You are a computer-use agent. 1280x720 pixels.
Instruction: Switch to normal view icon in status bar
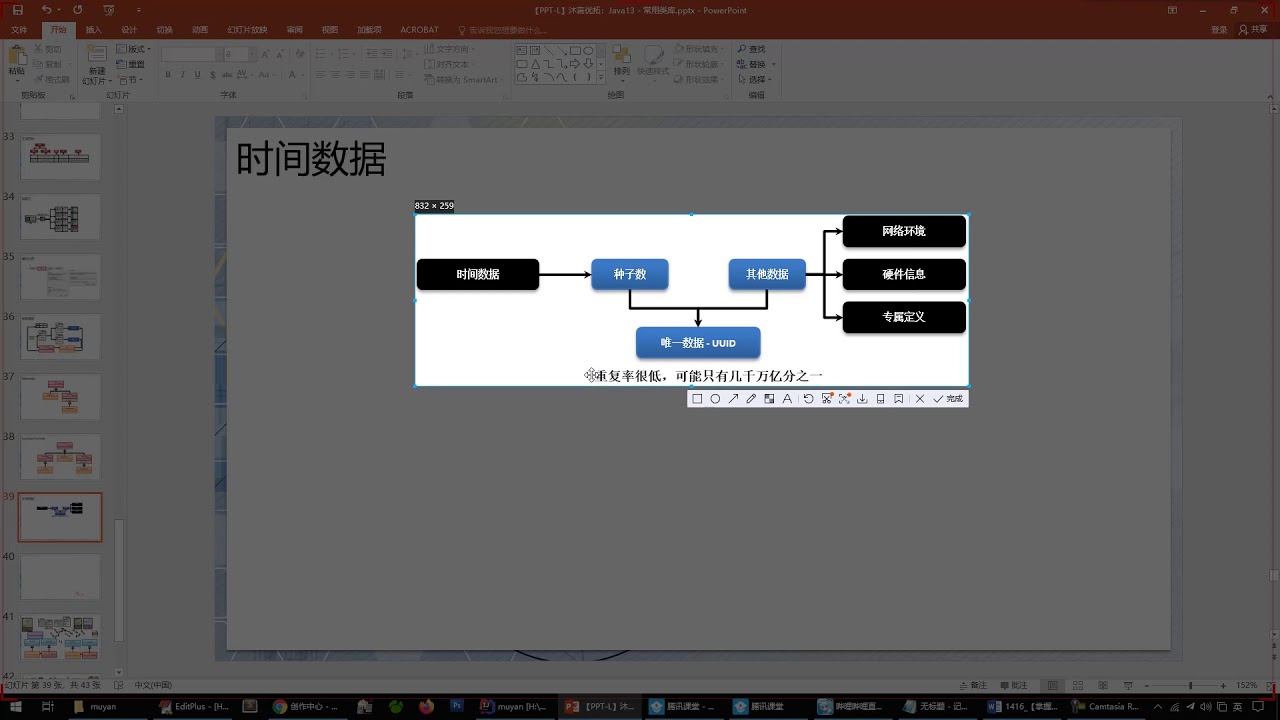(1052, 685)
